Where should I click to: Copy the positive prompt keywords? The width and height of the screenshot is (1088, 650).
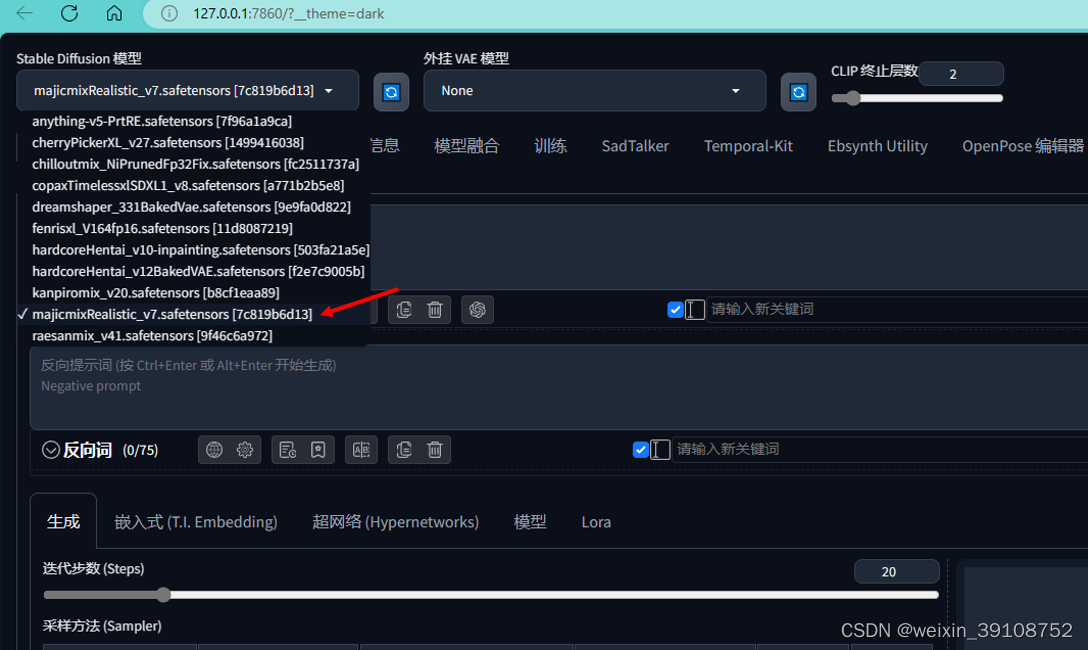pos(405,309)
